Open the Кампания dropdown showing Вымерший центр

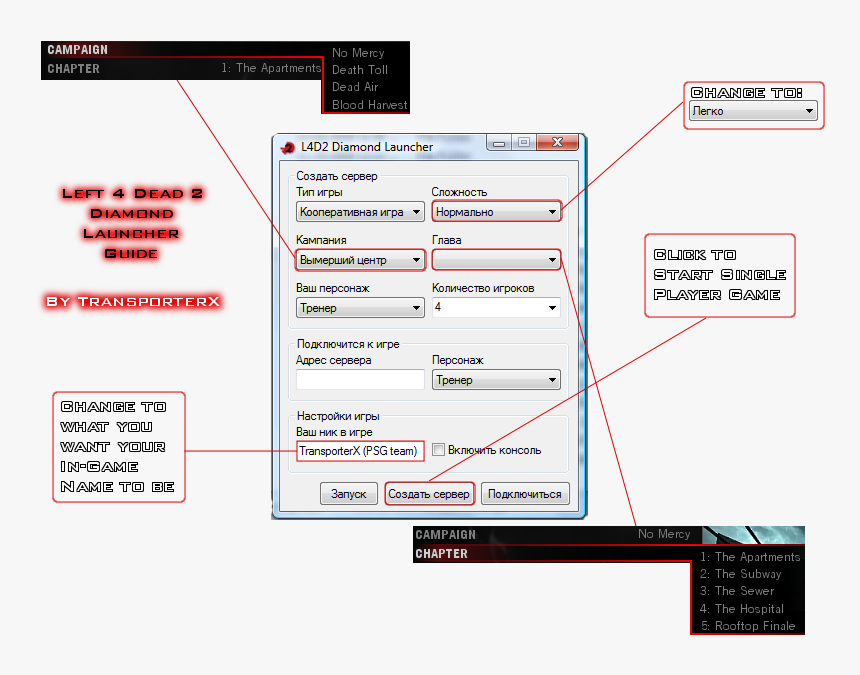point(360,260)
